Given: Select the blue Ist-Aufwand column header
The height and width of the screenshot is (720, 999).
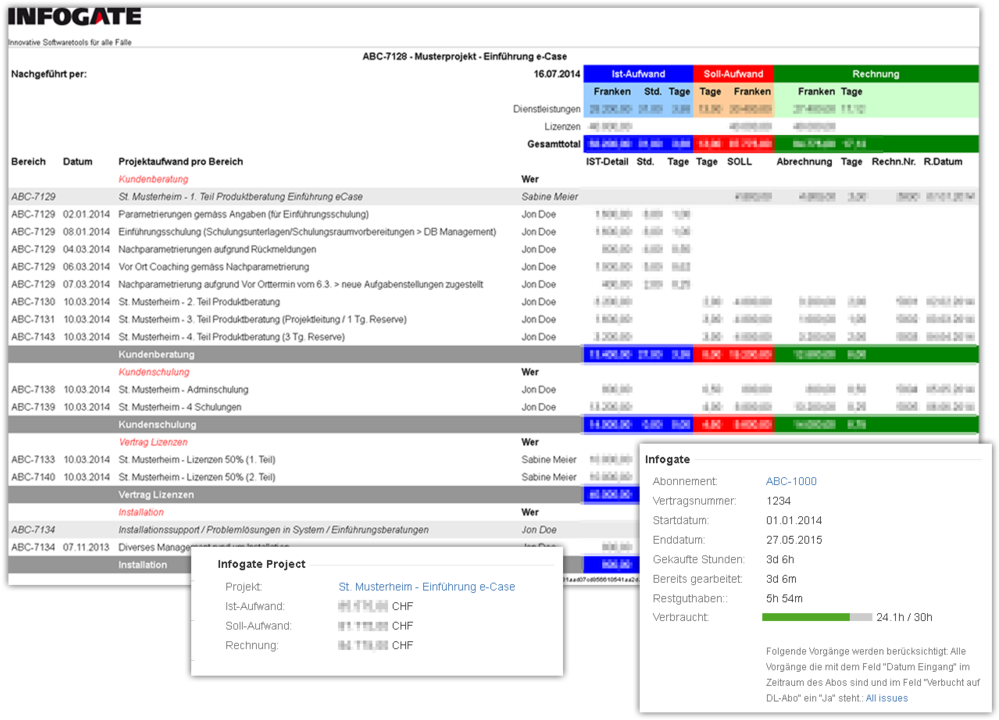Looking at the screenshot, I should [x=637, y=74].
